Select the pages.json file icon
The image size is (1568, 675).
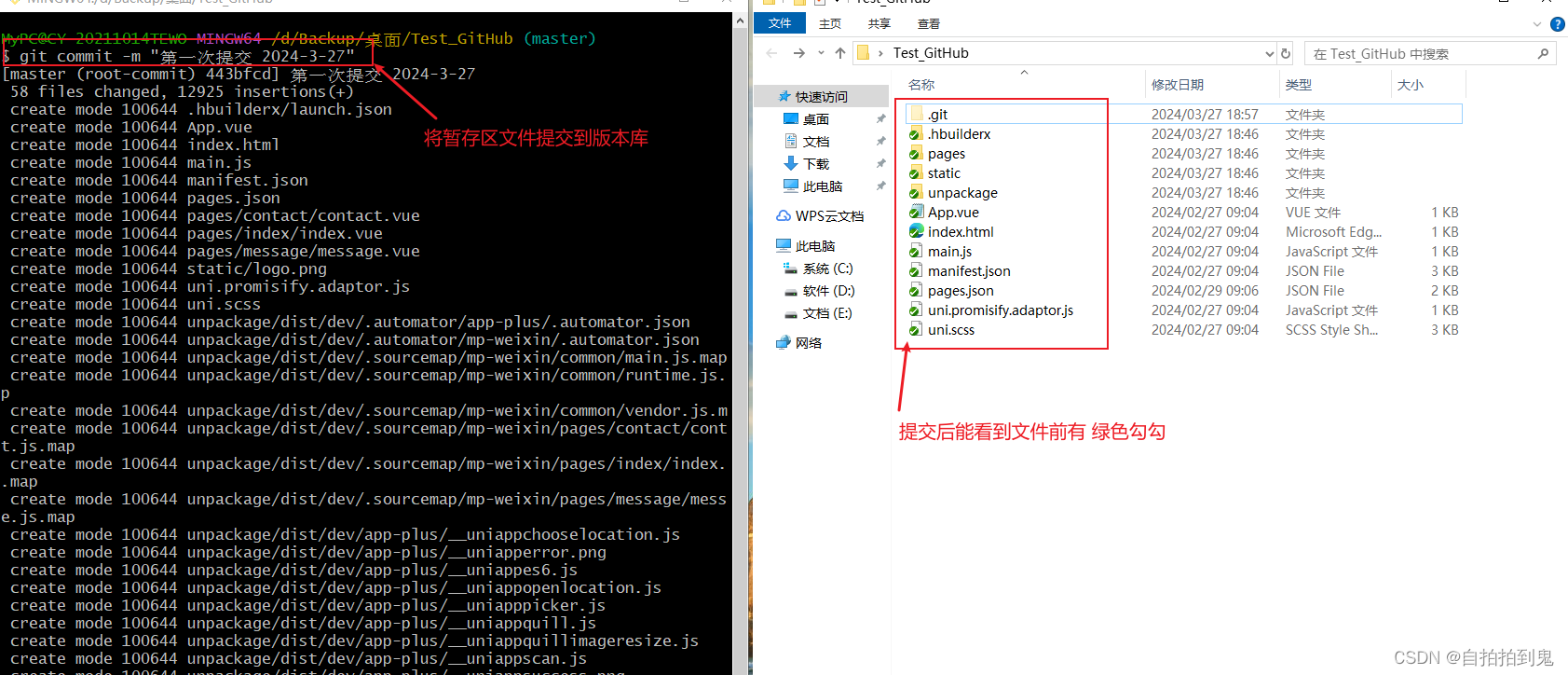[916, 290]
